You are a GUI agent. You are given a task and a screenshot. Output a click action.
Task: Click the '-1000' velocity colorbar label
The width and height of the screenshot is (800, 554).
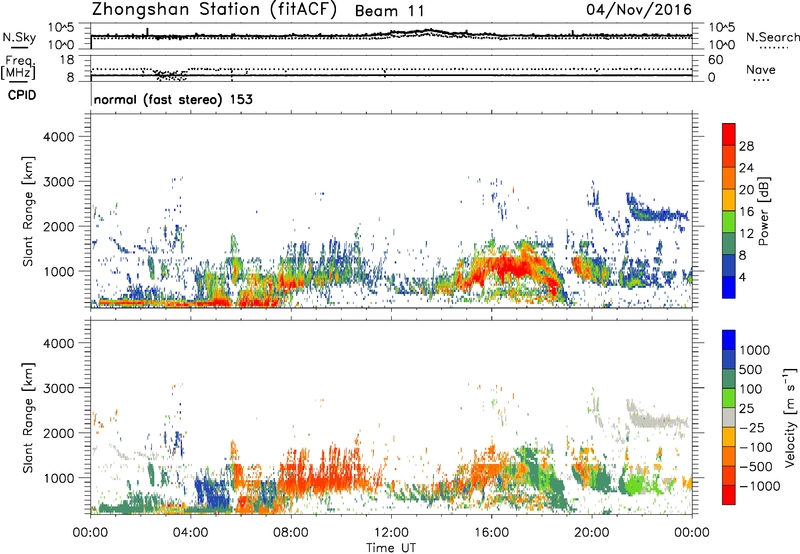[x=759, y=486]
